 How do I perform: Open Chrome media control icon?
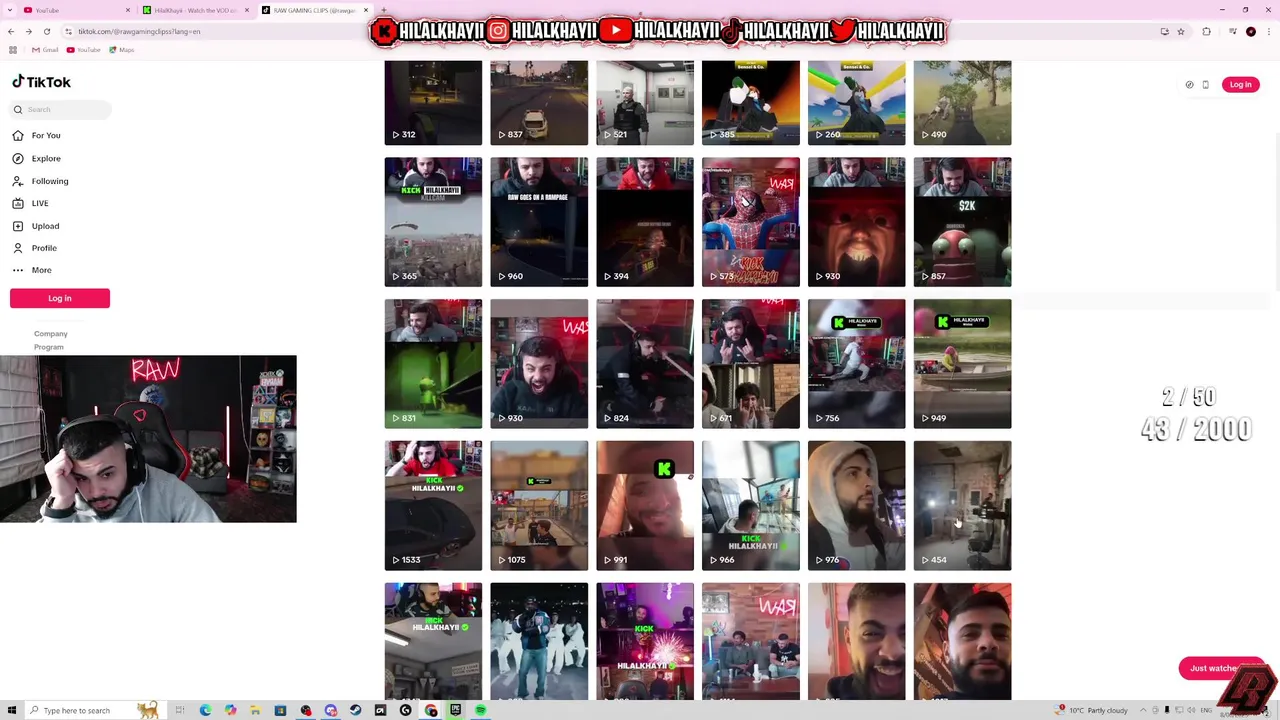1233,31
